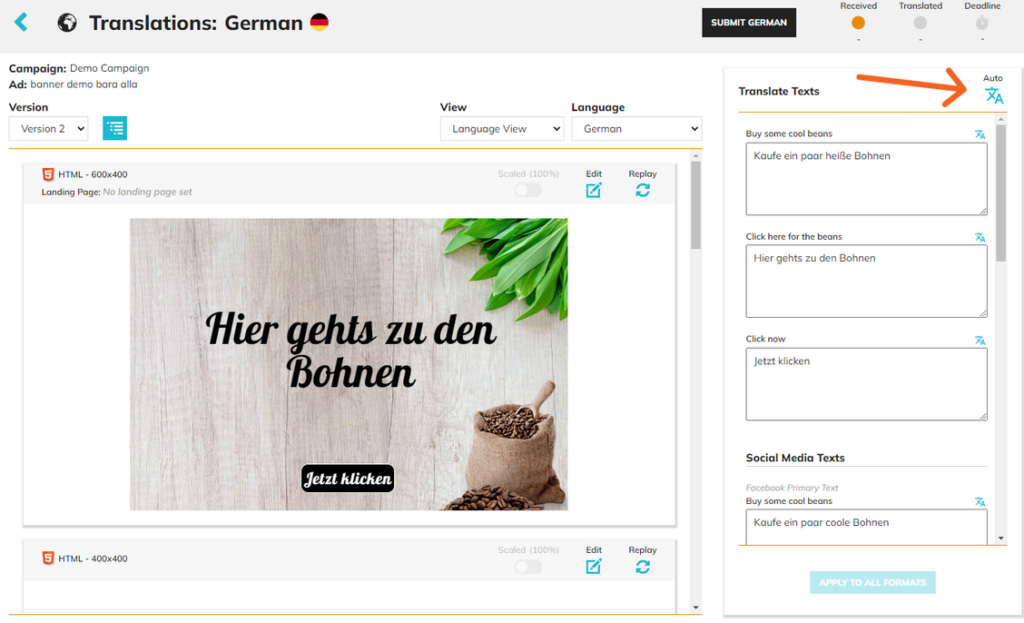Image resolution: width=1024 pixels, height=623 pixels.
Task: Click the banner preview list scrollbar
Action: coord(696,205)
